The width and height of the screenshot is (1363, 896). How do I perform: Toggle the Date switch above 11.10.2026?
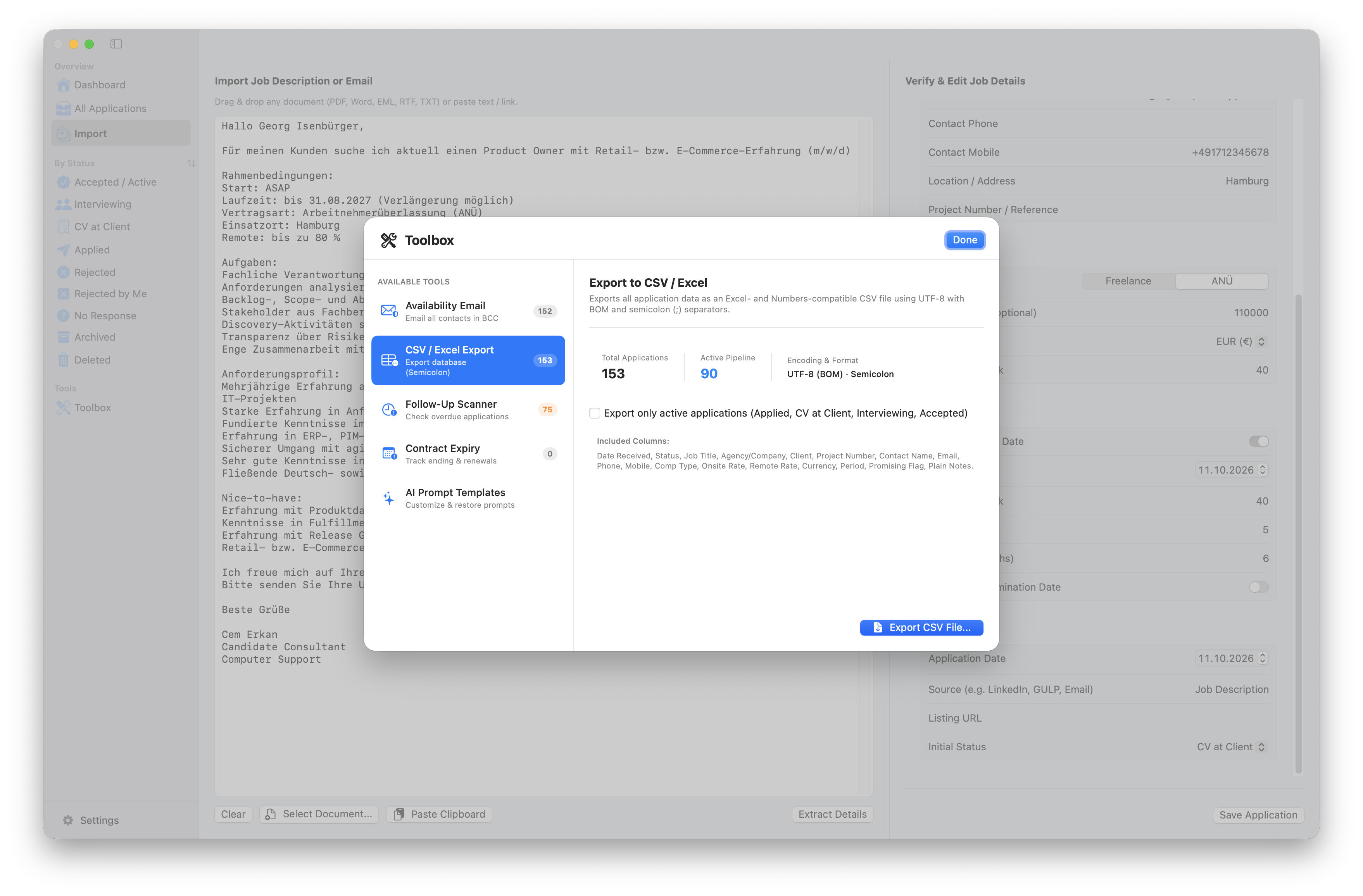point(1259,441)
